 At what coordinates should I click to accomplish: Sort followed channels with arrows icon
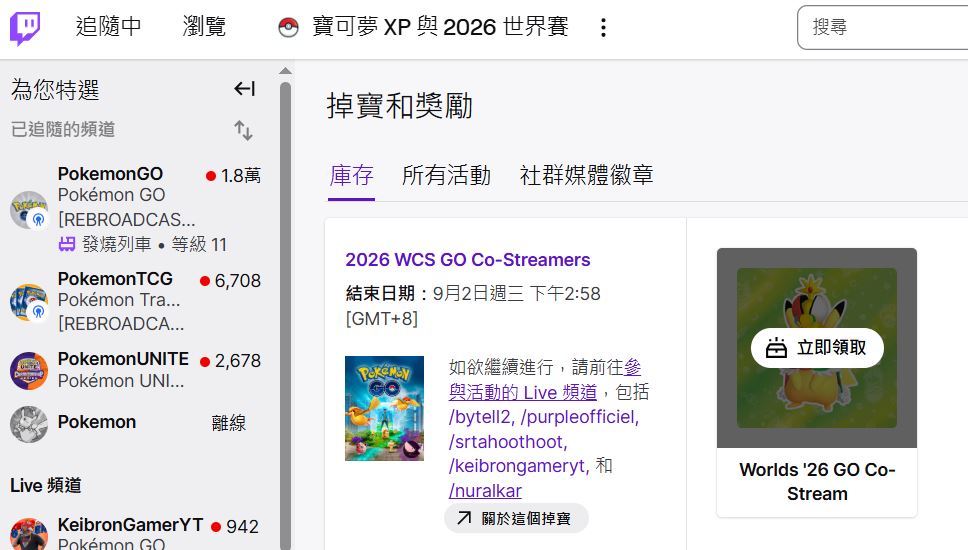coord(243,130)
